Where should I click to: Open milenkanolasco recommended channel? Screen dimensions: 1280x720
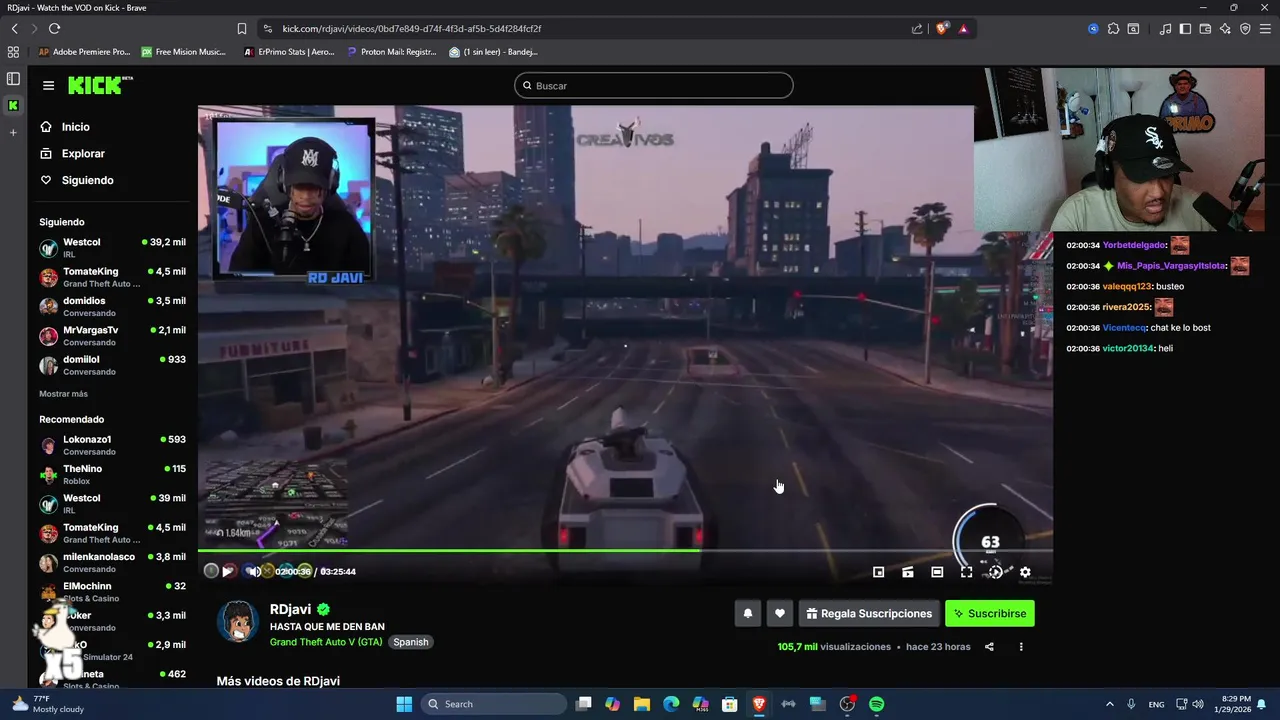[112, 562]
